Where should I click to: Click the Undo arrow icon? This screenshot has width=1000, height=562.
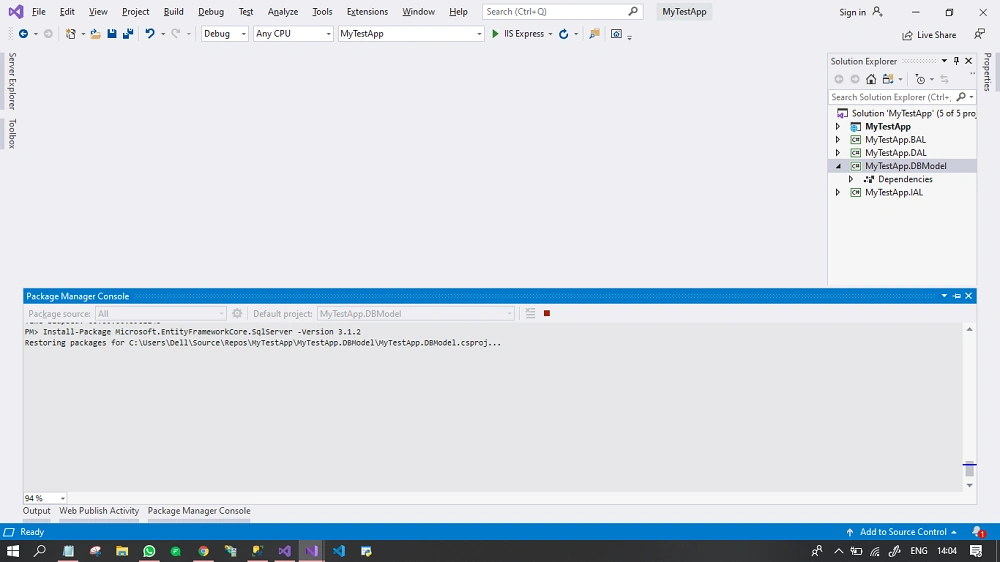pos(150,34)
